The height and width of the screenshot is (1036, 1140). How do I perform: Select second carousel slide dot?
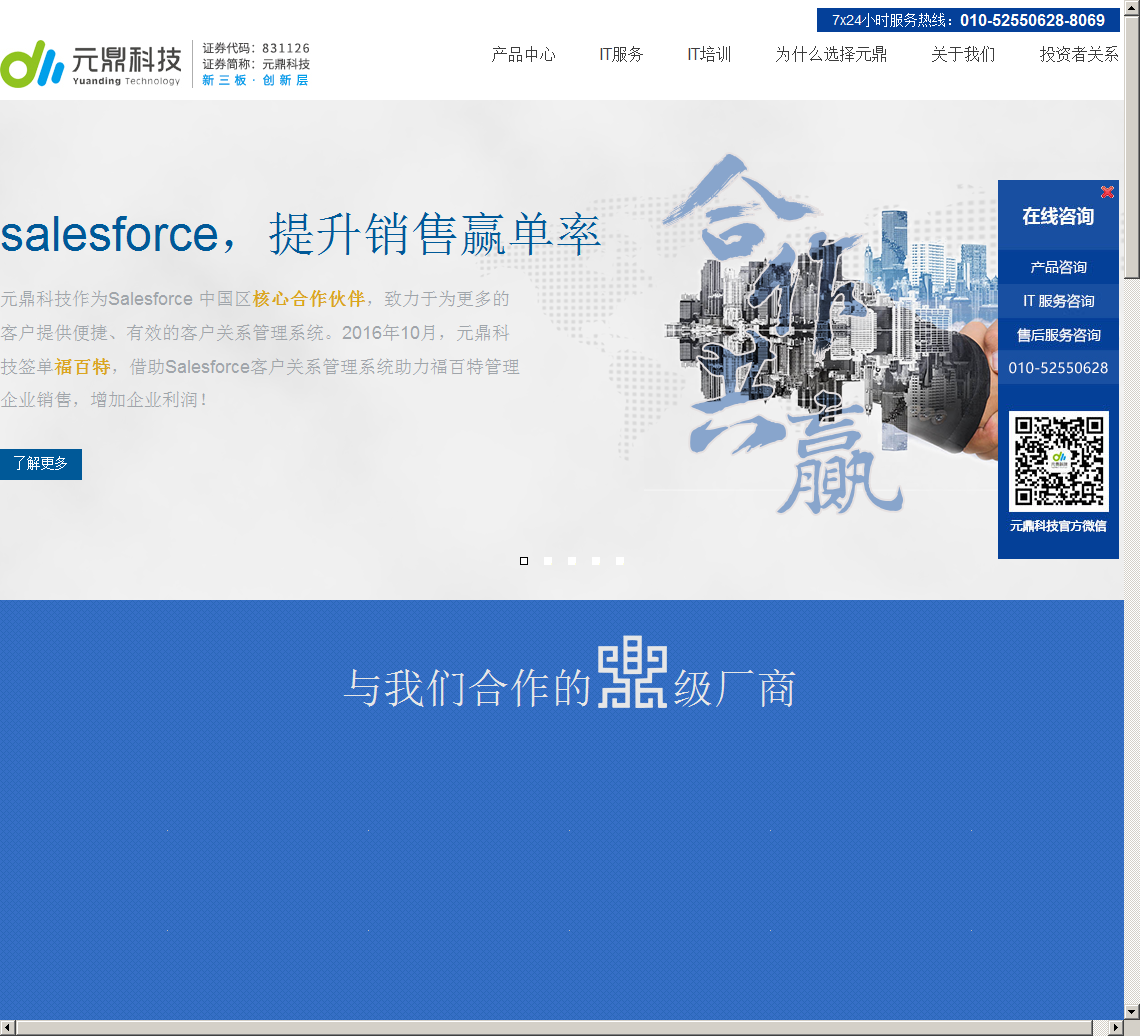[x=547, y=561]
